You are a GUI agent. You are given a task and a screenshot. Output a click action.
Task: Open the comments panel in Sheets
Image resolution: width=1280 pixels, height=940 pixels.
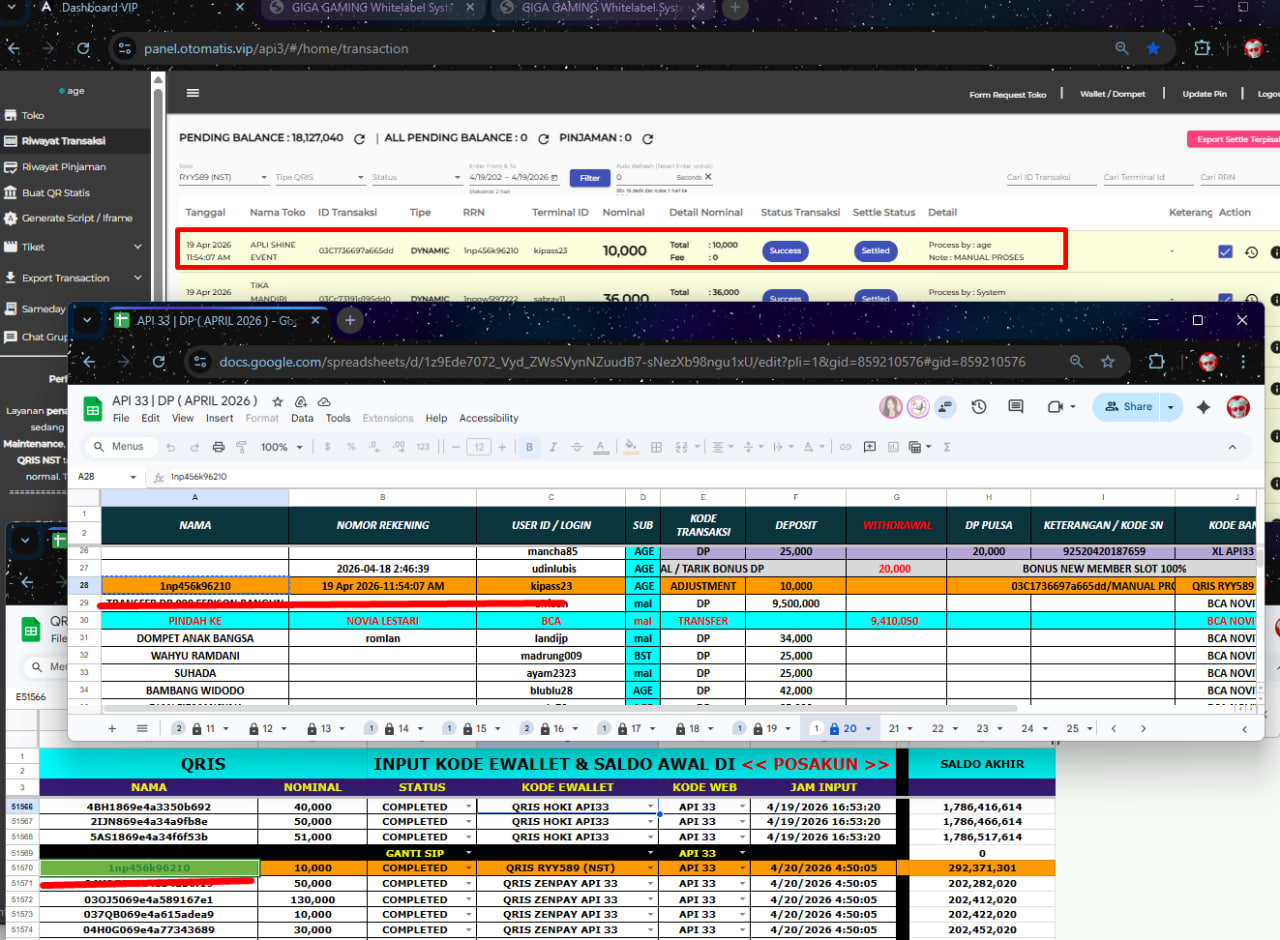(x=1016, y=407)
